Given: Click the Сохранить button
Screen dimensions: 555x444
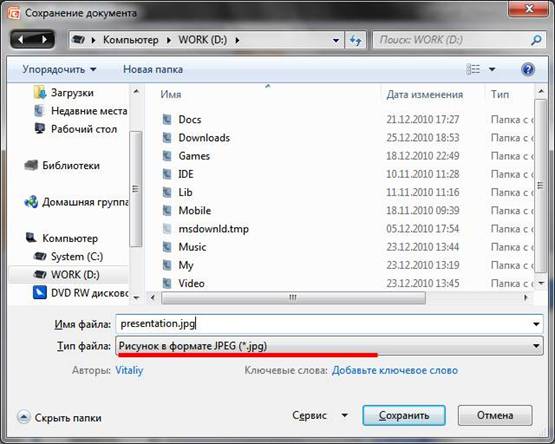Looking at the screenshot, I should 404,415.
